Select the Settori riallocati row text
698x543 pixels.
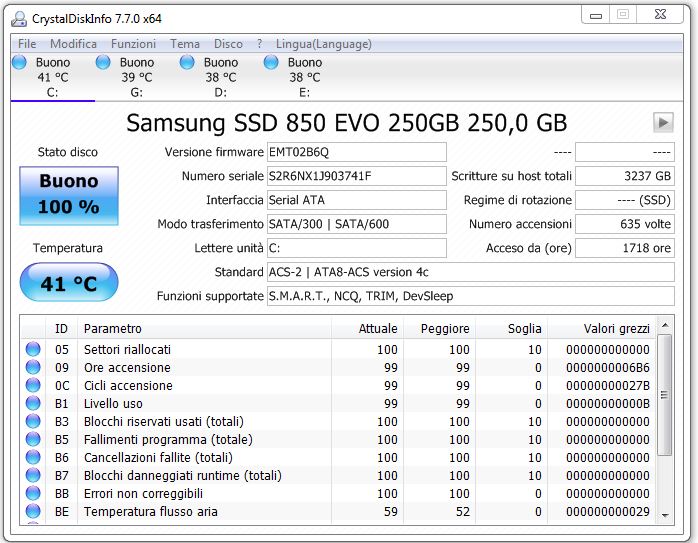127,349
